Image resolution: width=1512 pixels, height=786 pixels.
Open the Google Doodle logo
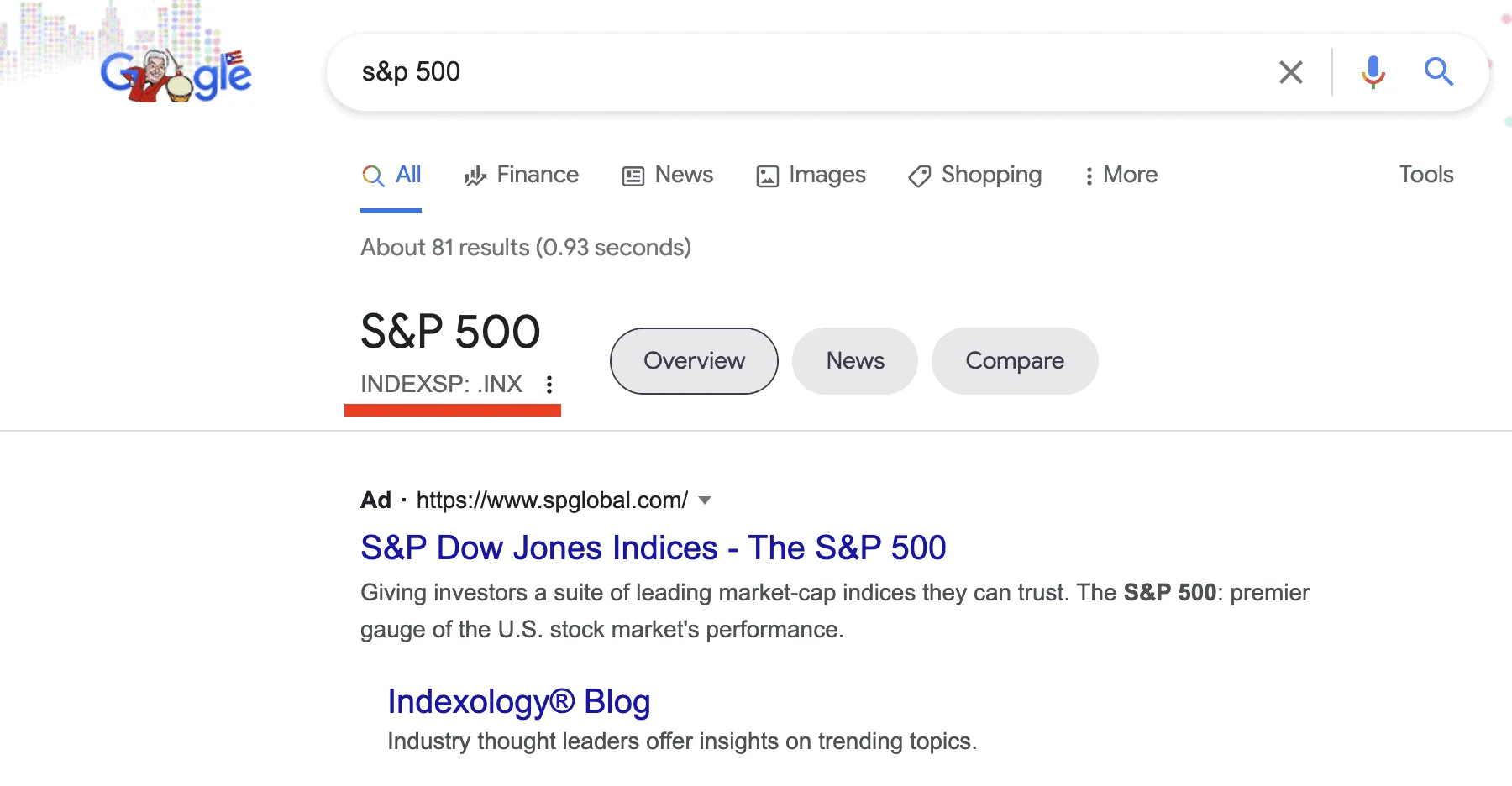(x=176, y=76)
